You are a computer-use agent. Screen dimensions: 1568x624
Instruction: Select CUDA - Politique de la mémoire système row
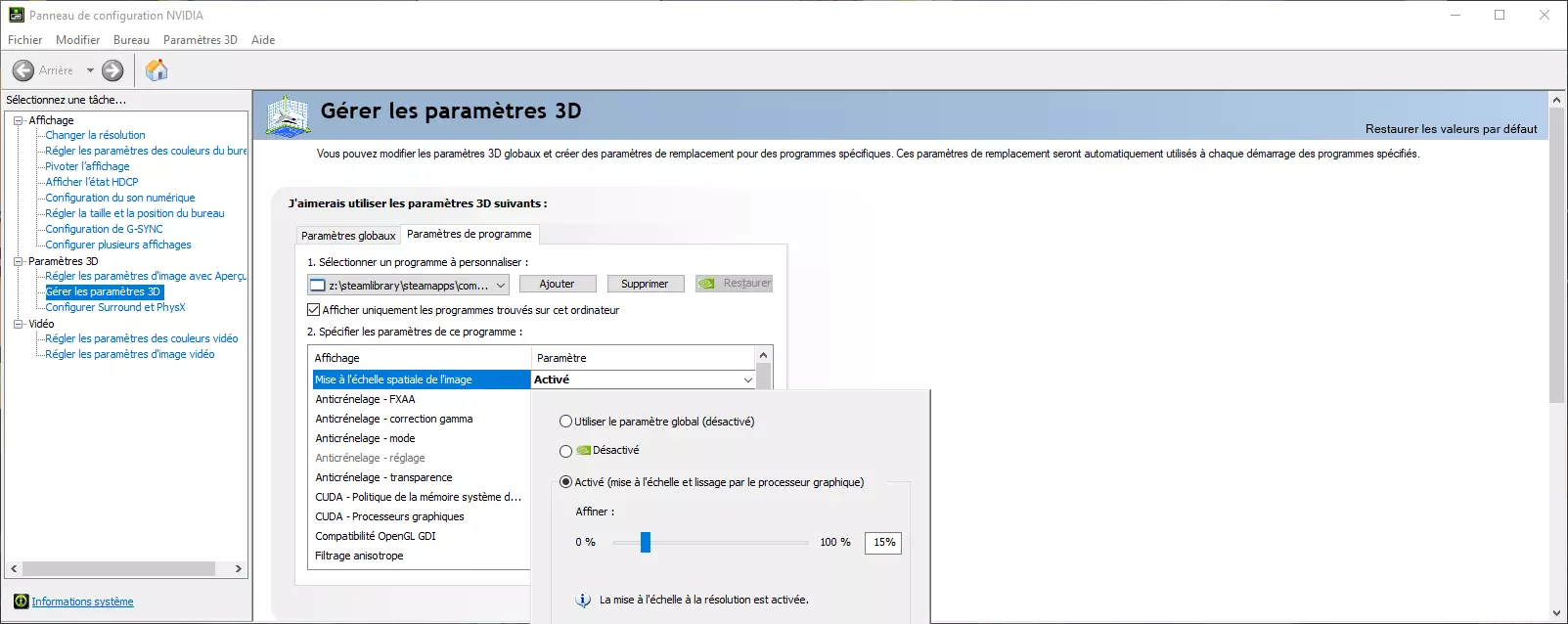point(420,497)
